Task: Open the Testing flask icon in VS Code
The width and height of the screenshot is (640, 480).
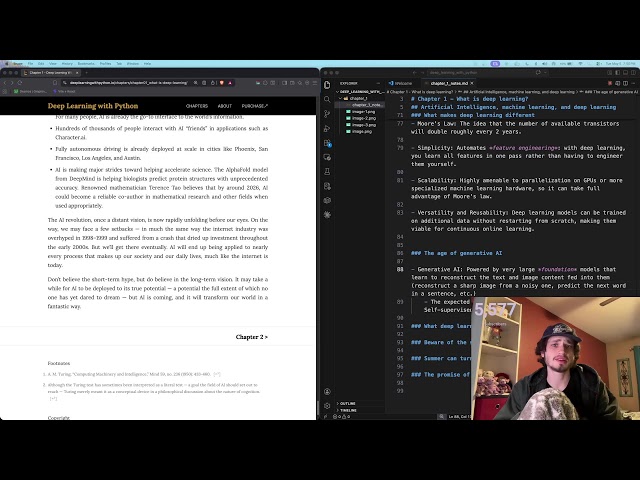Action: click(327, 171)
